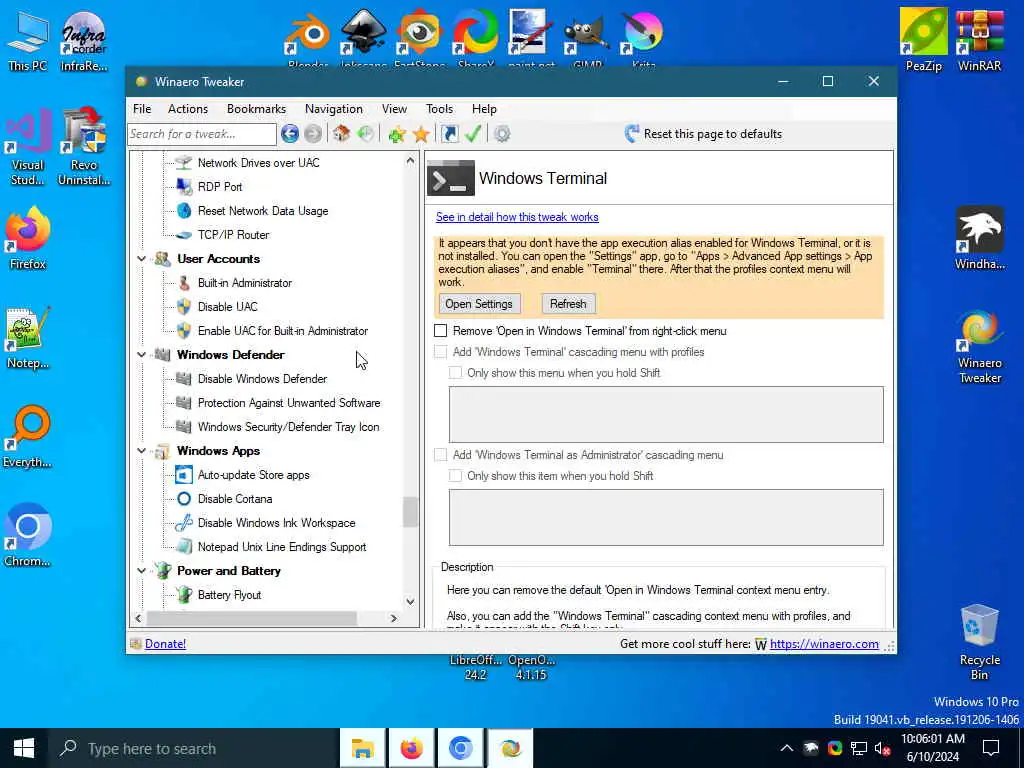Open the Help menu

pos(485,109)
